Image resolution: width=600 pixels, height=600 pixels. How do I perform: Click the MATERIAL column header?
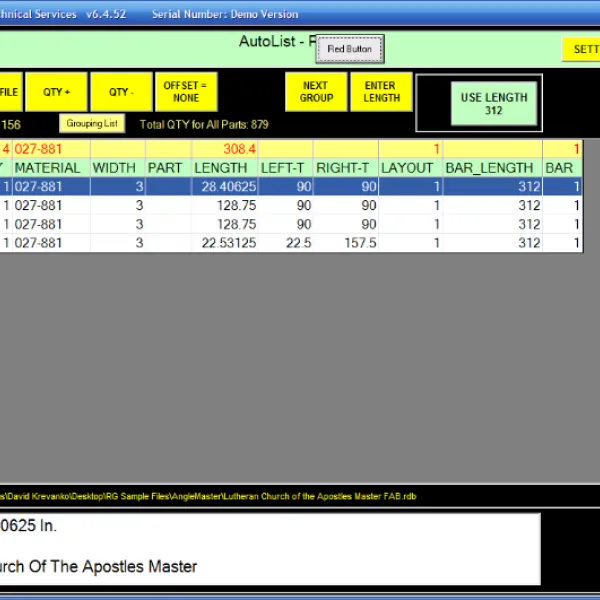click(48, 168)
